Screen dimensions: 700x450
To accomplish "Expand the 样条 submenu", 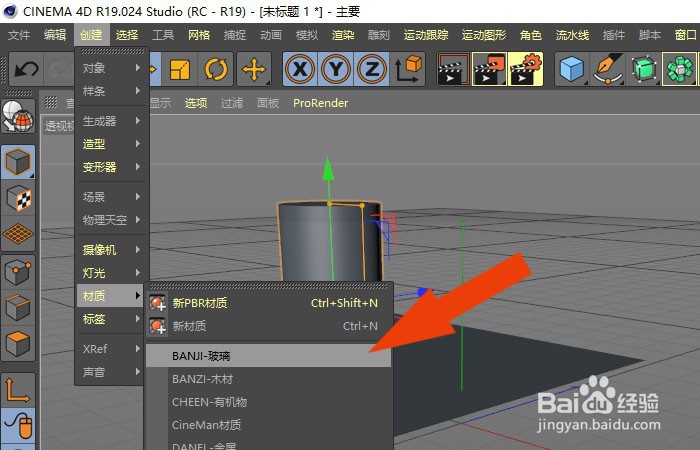I will coord(112,91).
